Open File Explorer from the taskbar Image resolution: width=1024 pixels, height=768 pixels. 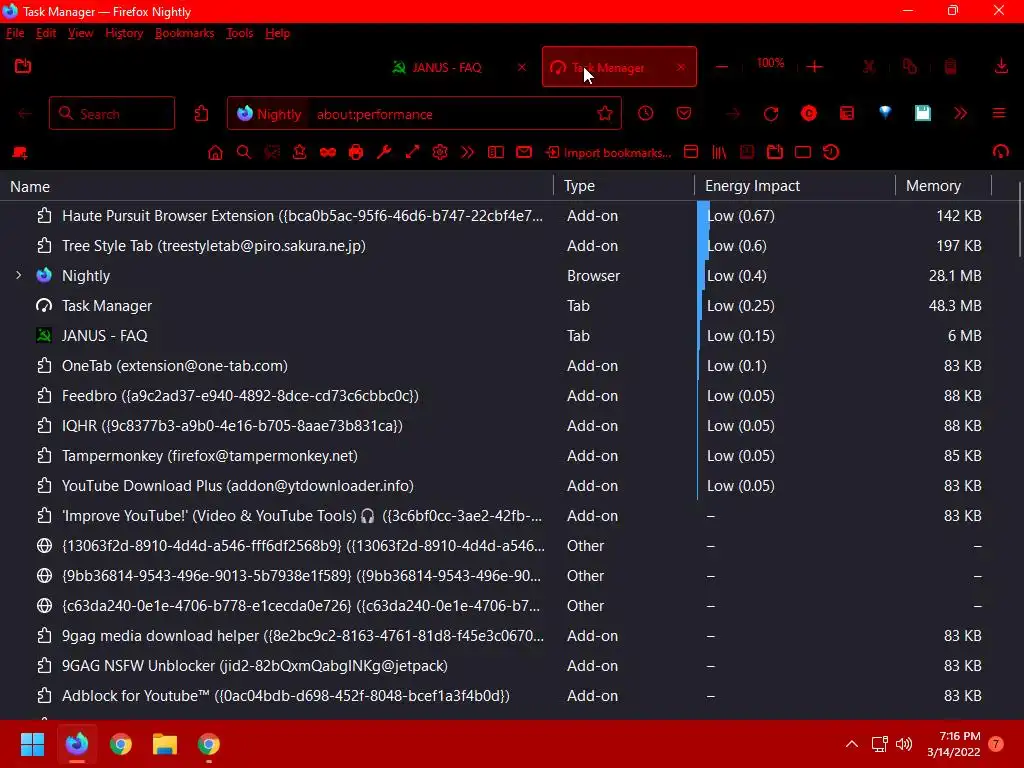[165, 744]
